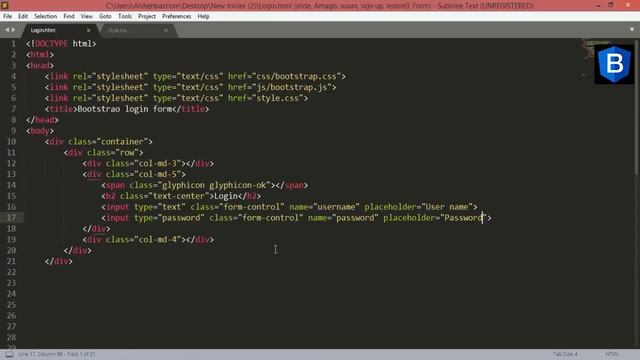640x360 pixels.
Task: Click "css/bootstrap.css" href value on line 4
Action: tap(296, 76)
